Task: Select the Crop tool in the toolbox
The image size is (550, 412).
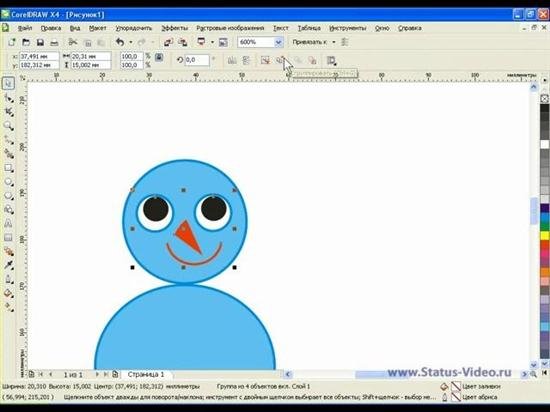Action: pos(9,112)
